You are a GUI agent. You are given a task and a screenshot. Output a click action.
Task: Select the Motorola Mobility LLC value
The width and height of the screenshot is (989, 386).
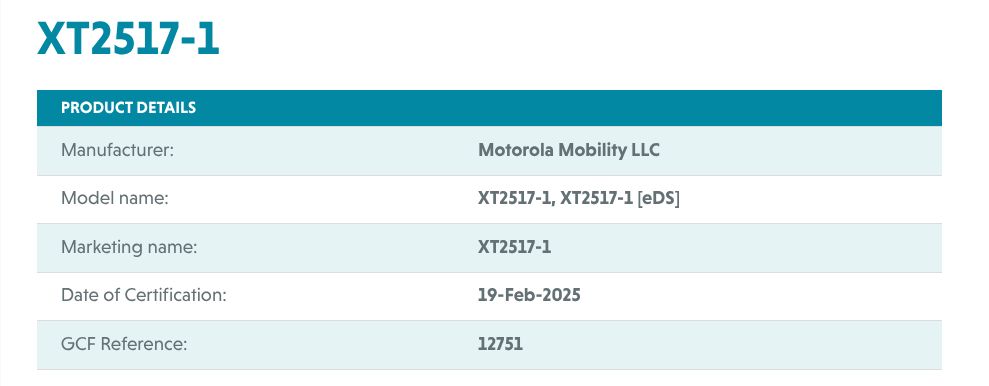(x=569, y=150)
